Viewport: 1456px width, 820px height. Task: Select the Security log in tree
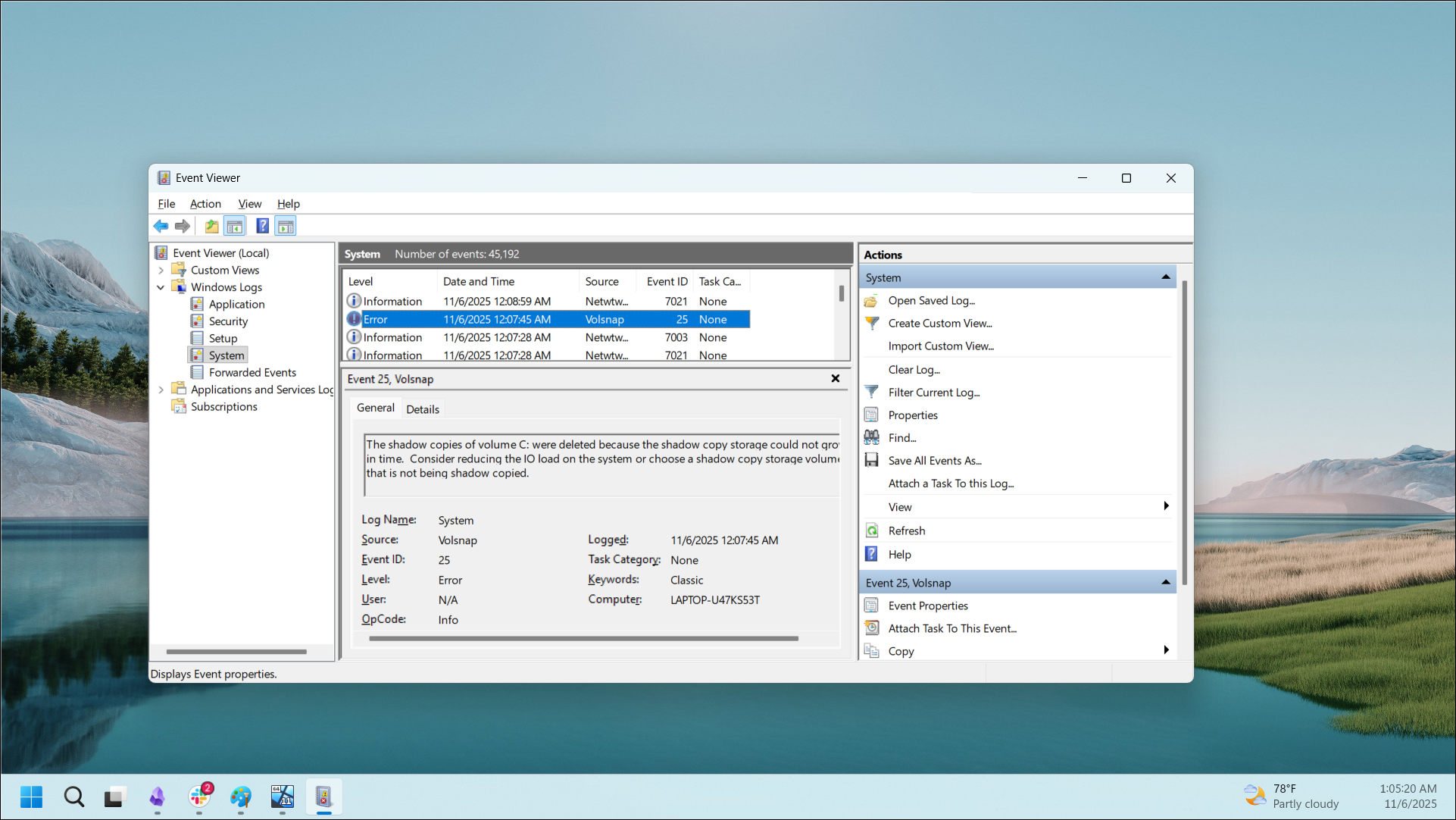coord(228,321)
